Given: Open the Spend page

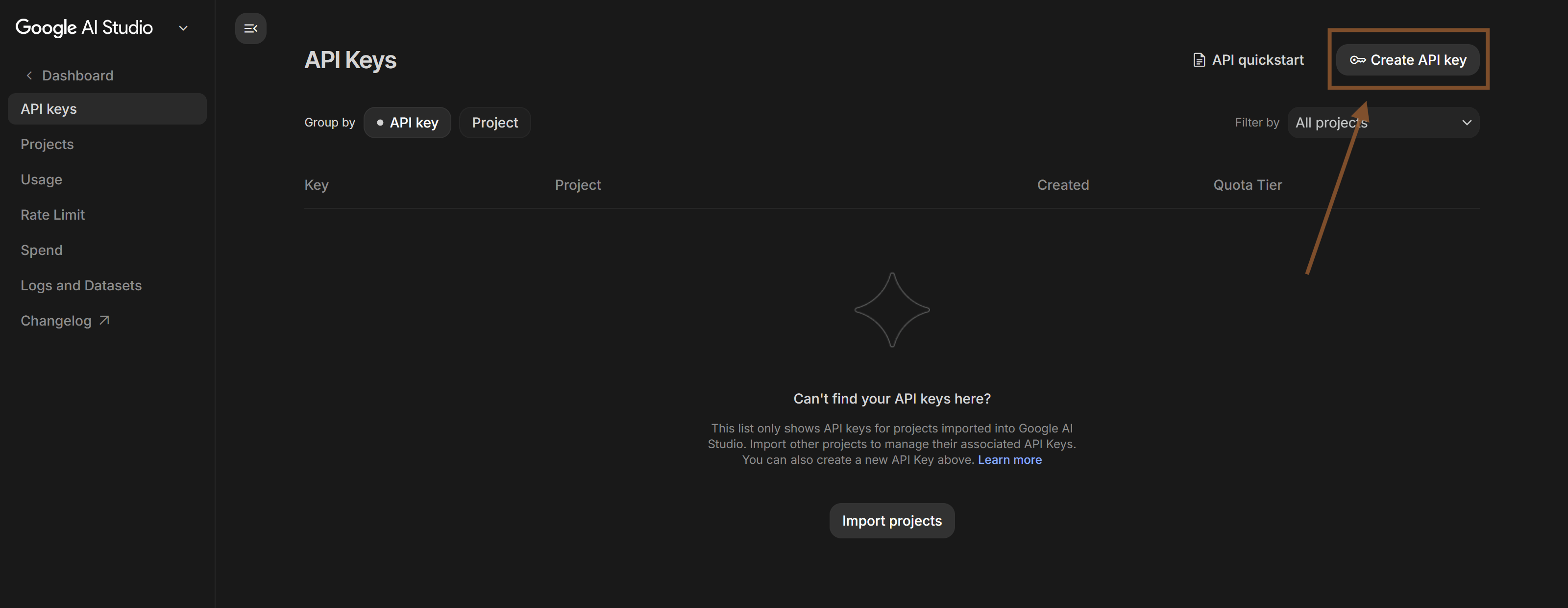Looking at the screenshot, I should pos(41,251).
